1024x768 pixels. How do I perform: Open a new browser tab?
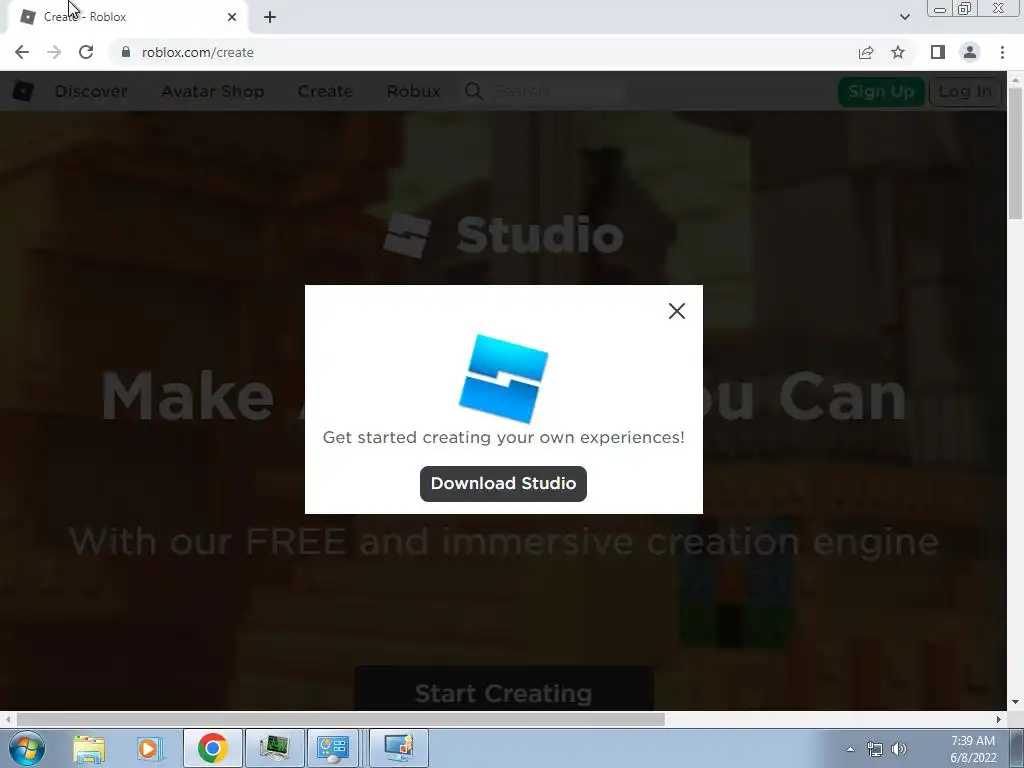(x=270, y=17)
